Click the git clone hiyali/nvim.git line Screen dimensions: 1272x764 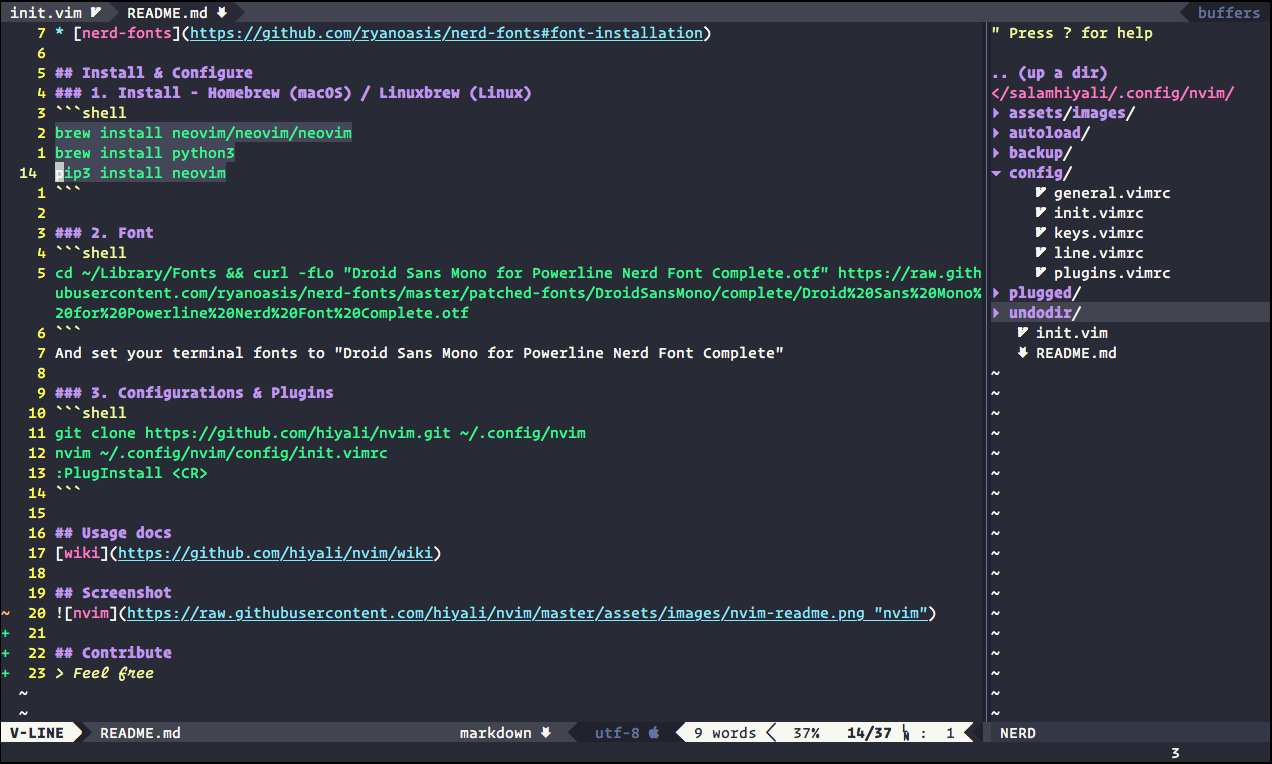pyautogui.click(x=320, y=433)
